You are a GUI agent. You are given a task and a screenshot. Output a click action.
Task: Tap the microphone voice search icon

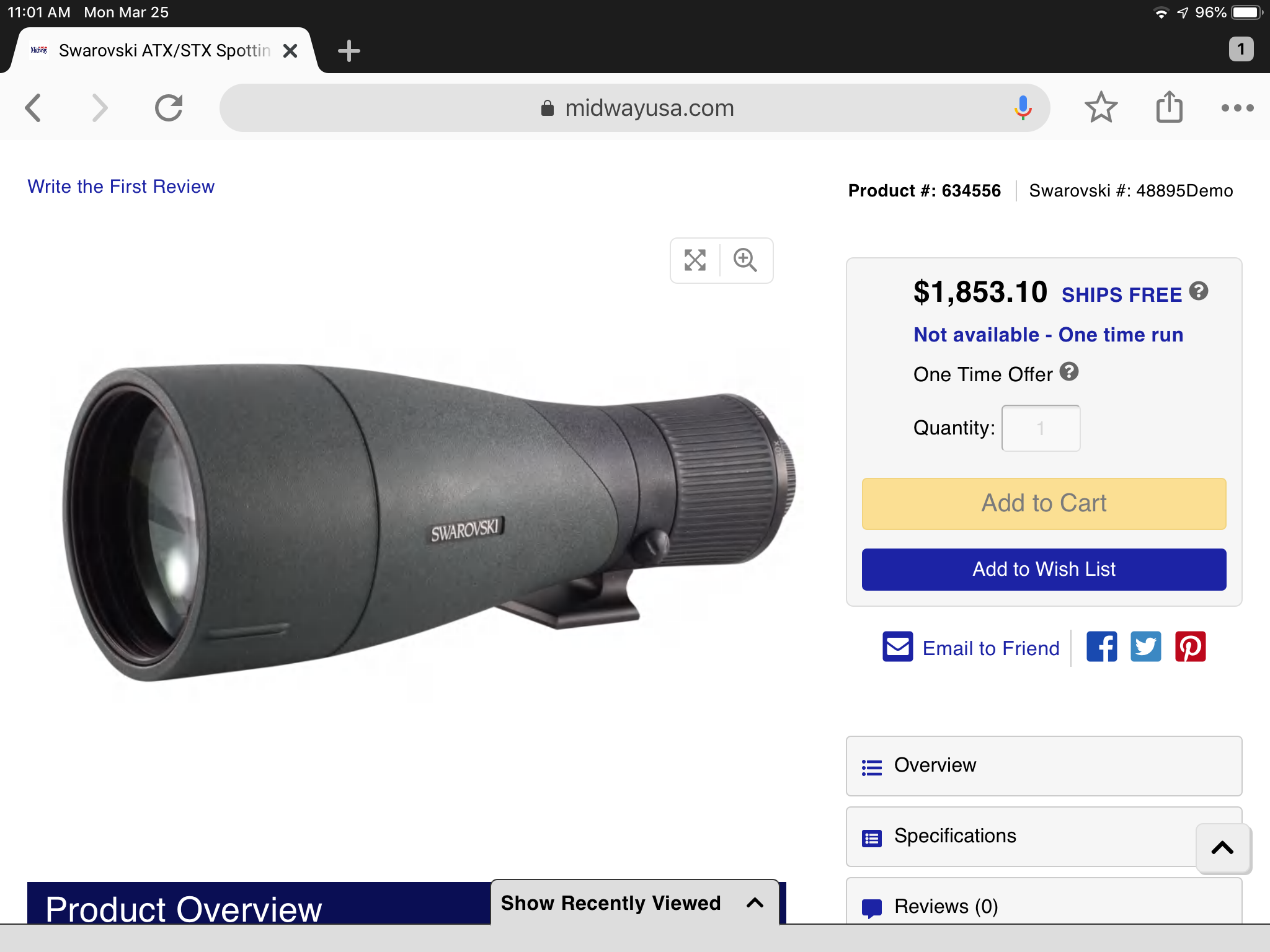[1023, 108]
